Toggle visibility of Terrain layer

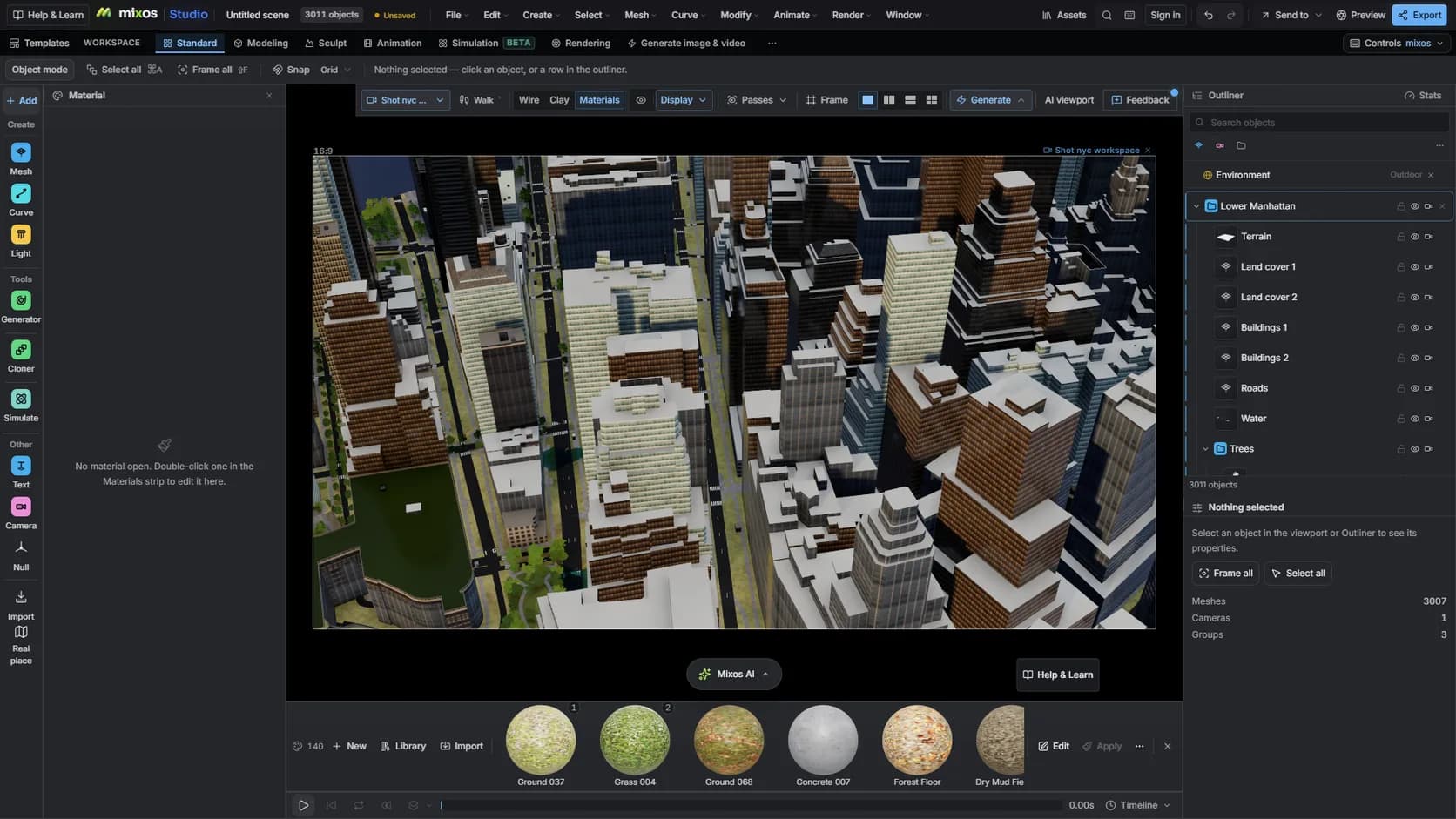point(1415,237)
